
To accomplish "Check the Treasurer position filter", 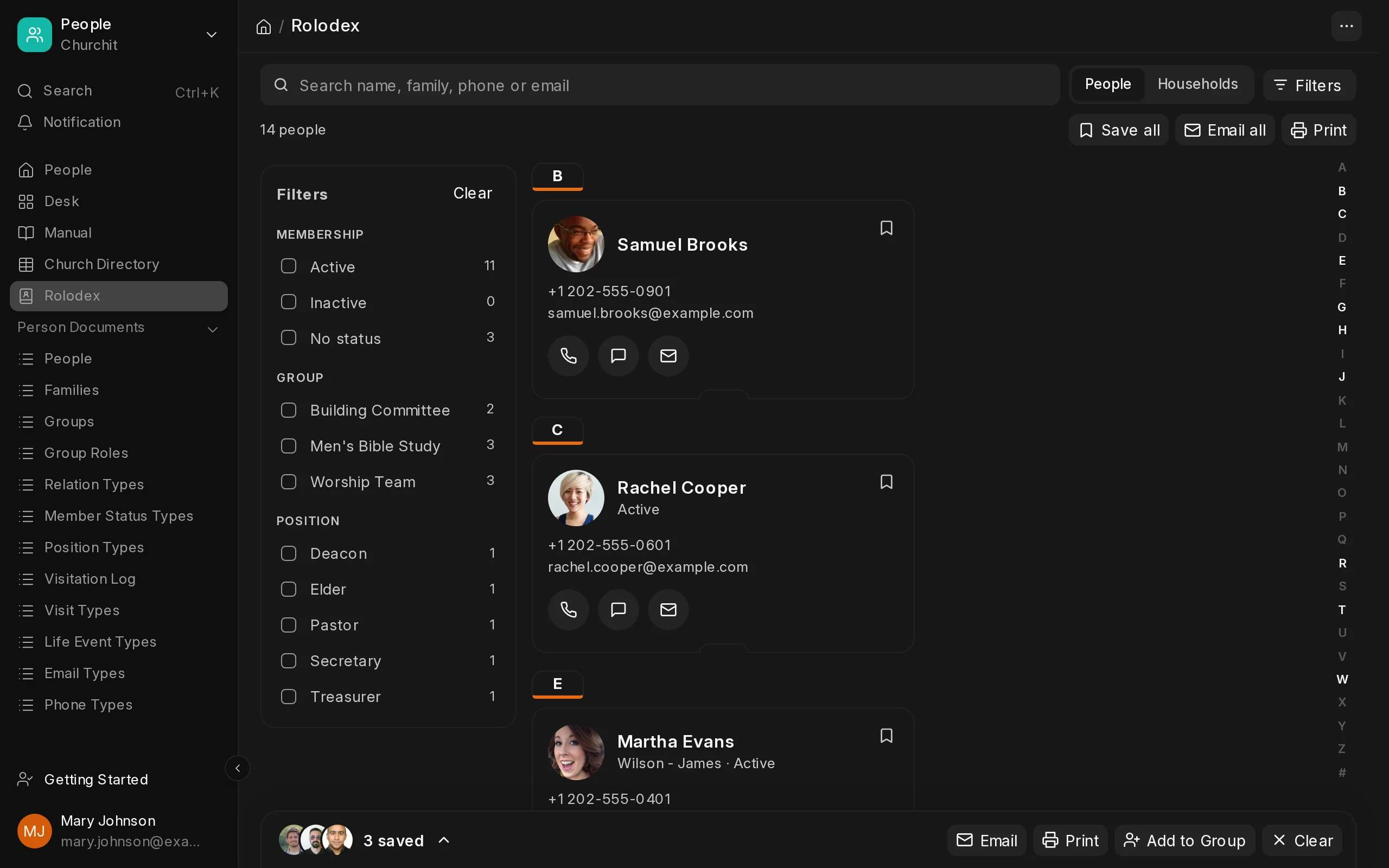I will pos(288,697).
